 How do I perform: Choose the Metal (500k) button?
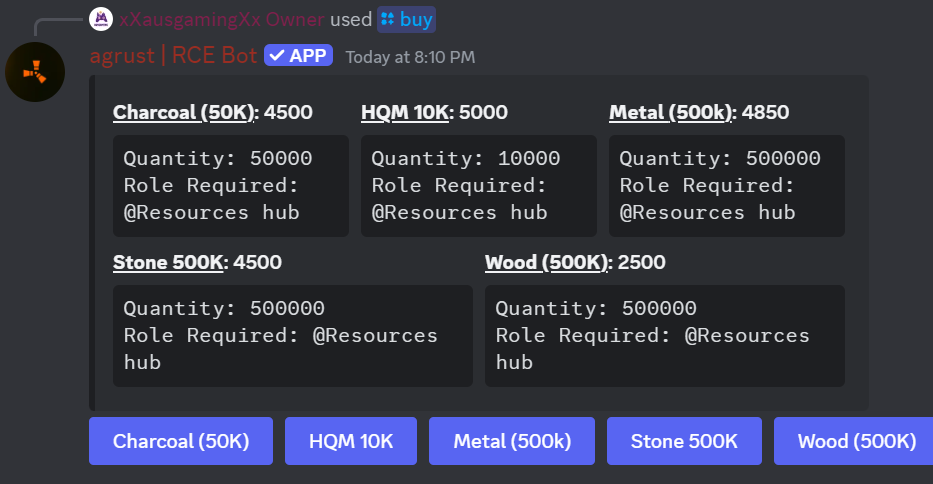pyautogui.click(x=512, y=441)
